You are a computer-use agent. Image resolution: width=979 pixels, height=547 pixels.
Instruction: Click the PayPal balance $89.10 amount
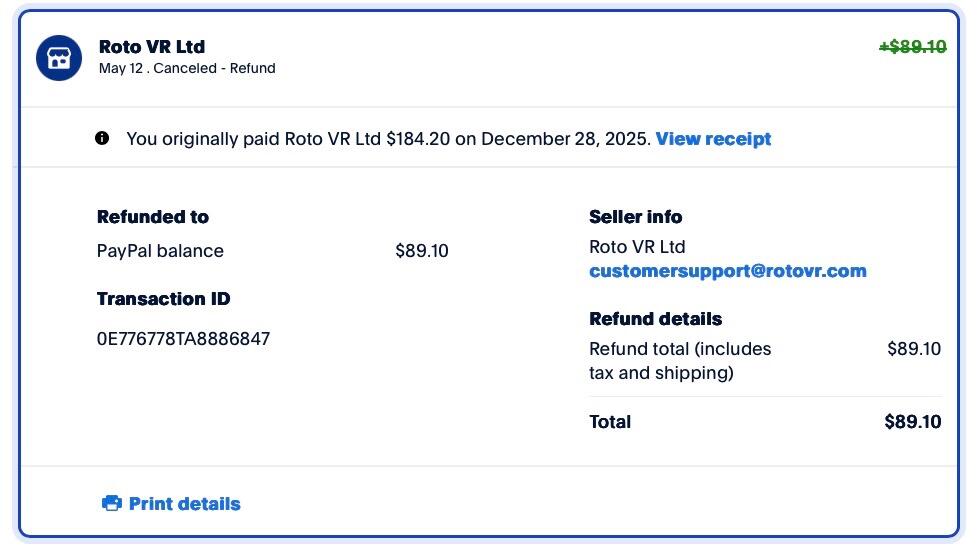421,251
